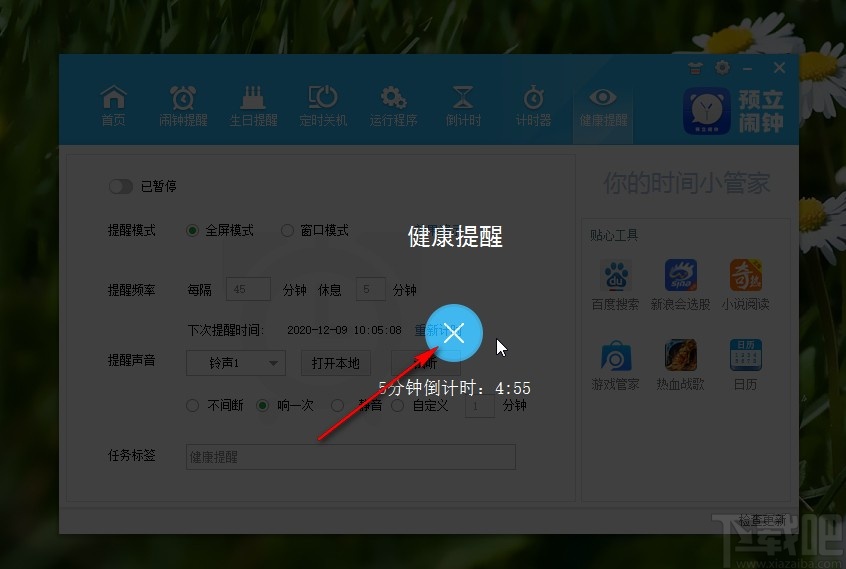Viewport: 846px width, 569px height.
Task: Toggle the 已暂停 paused switch
Action: (121, 187)
